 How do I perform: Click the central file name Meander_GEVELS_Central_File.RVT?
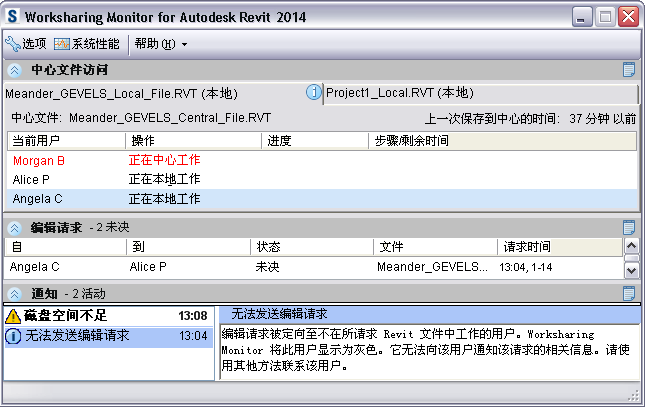pyautogui.click(x=170, y=118)
